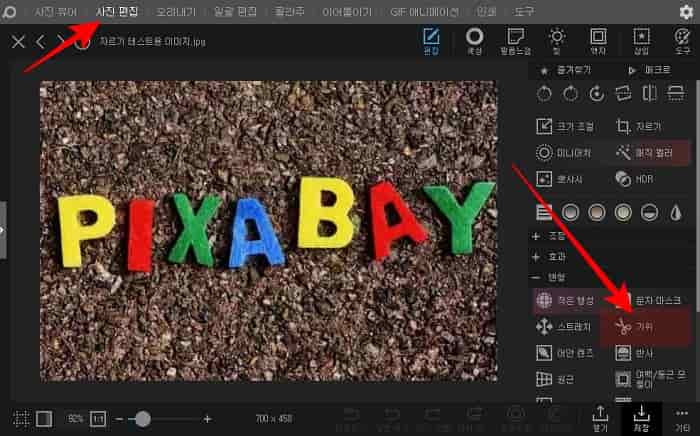Select the first round filter circle
Image resolution: width=700 pixels, height=436 pixels.
pyautogui.click(x=571, y=212)
